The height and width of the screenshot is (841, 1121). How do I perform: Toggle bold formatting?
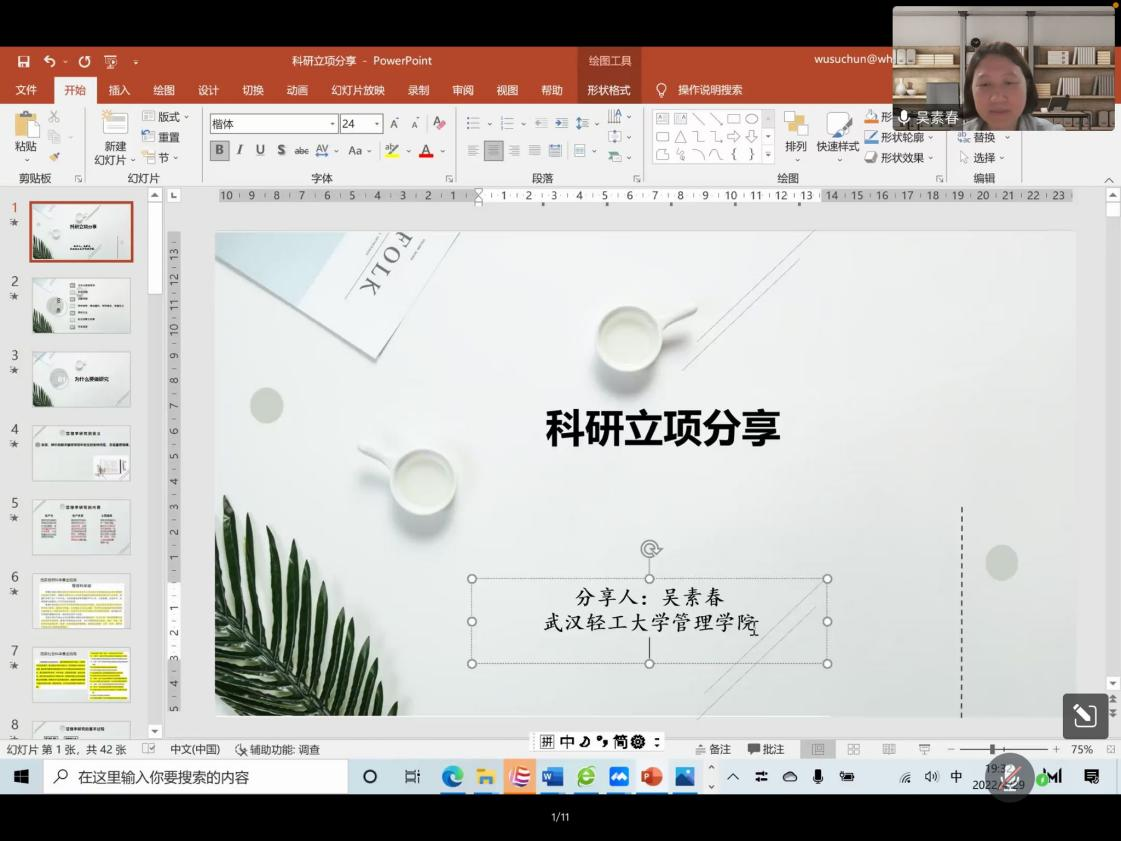point(219,151)
